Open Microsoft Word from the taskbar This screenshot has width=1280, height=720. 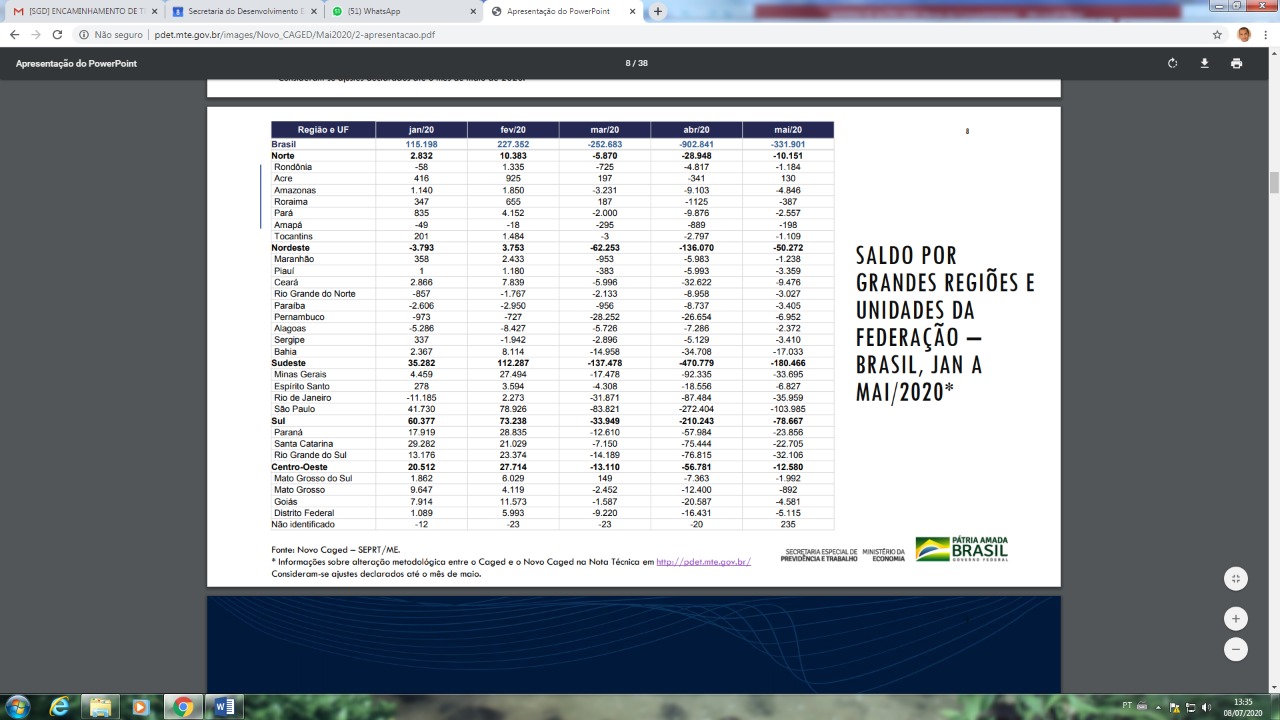(224, 707)
